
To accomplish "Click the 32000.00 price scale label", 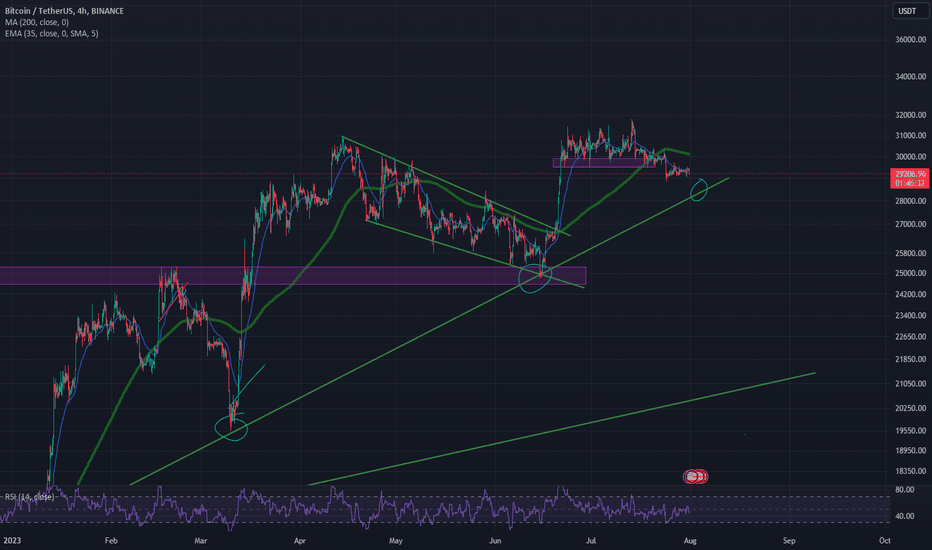I will click(x=911, y=115).
